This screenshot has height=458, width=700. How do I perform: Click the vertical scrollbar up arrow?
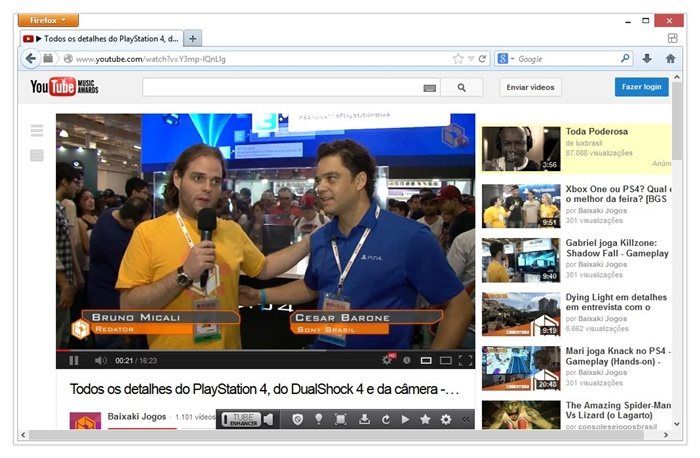(x=677, y=77)
